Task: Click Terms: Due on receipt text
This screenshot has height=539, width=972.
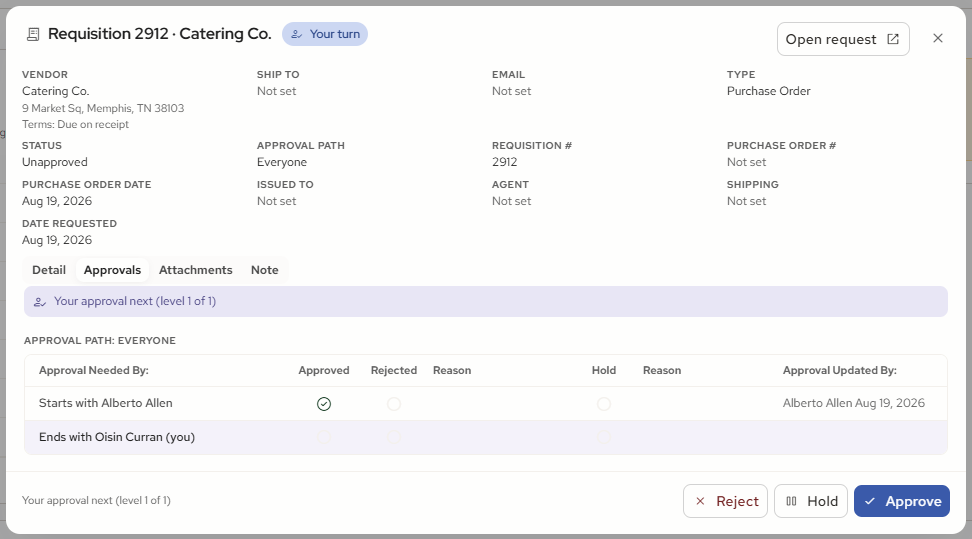Action: pos(76,124)
